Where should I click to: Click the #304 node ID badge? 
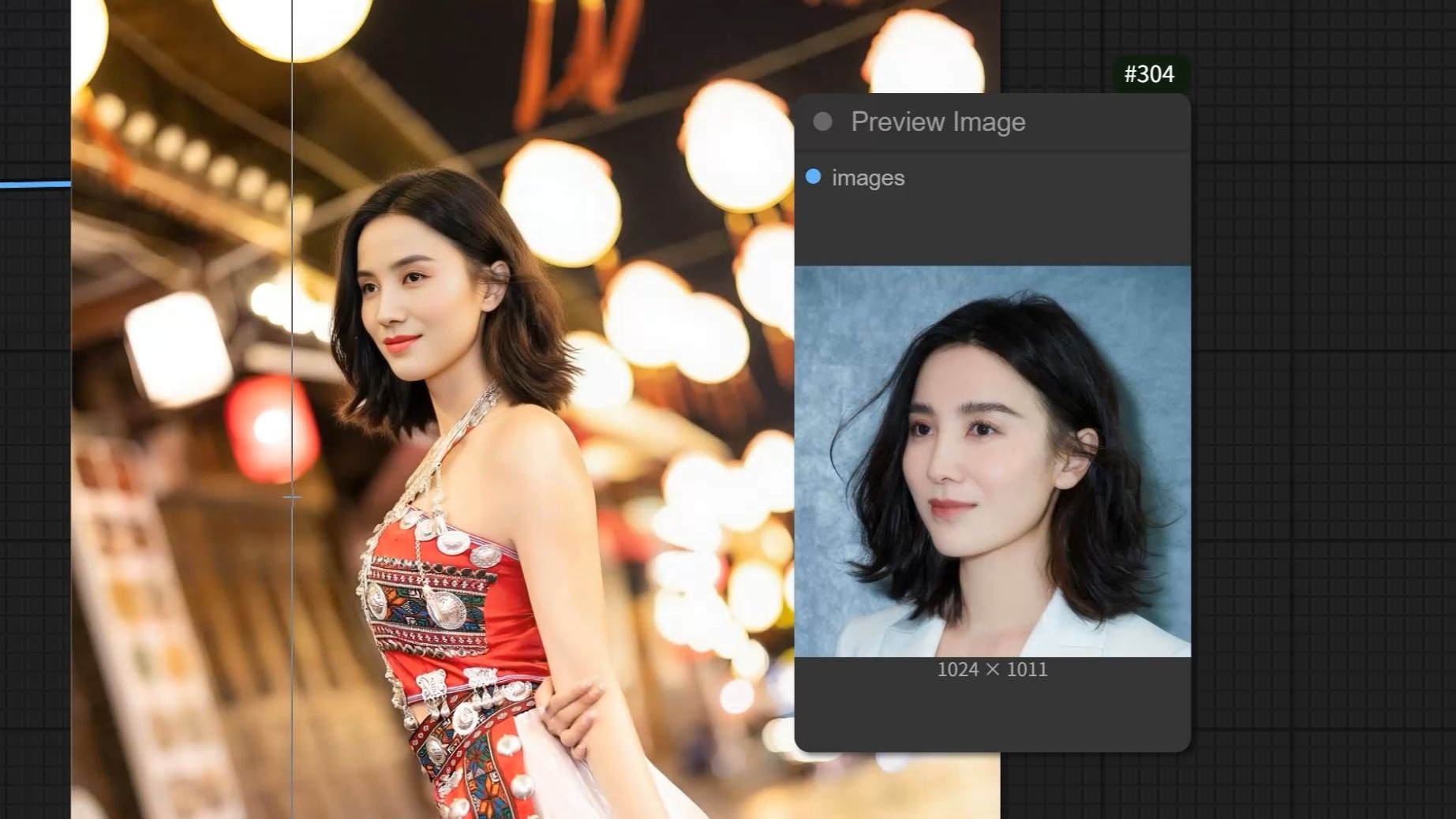[x=1149, y=74]
